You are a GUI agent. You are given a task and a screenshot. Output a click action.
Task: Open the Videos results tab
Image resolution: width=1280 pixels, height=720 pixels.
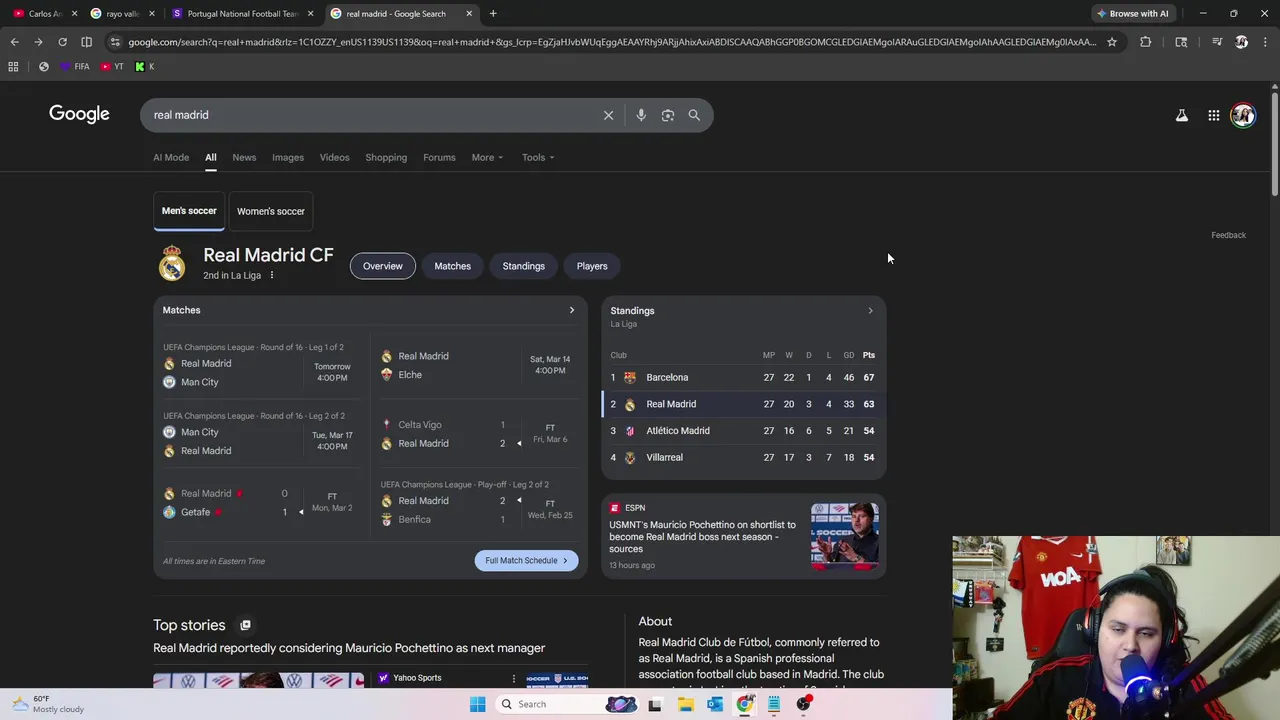point(334,157)
